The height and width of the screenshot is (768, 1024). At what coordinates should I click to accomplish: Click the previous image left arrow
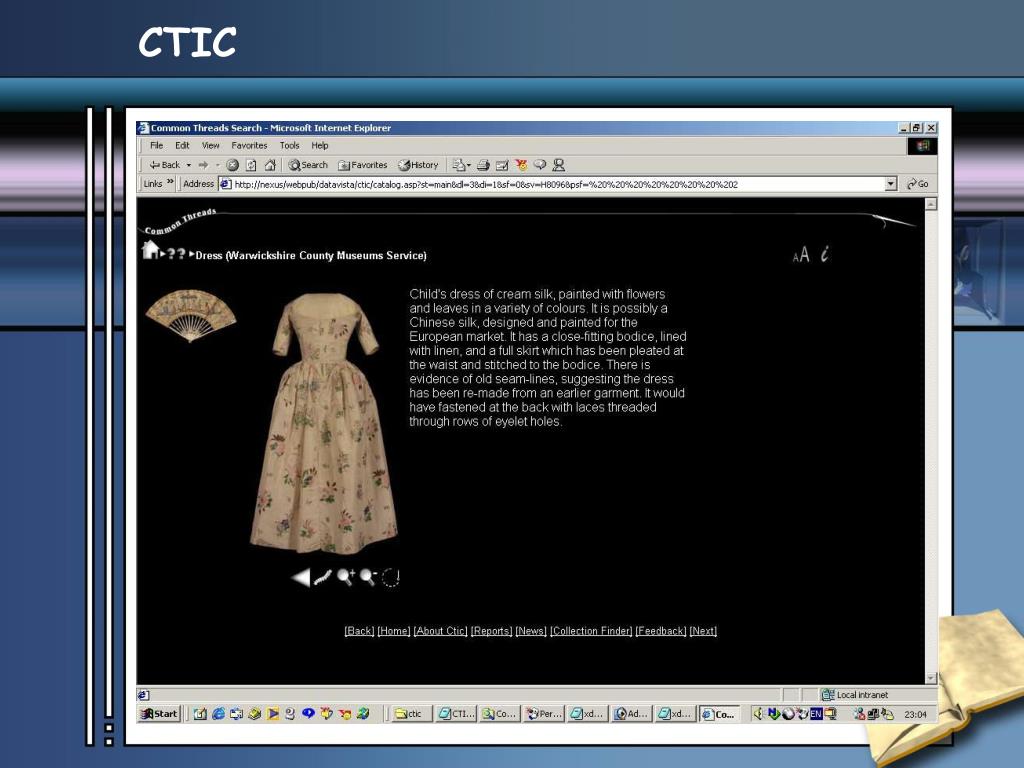(x=300, y=577)
